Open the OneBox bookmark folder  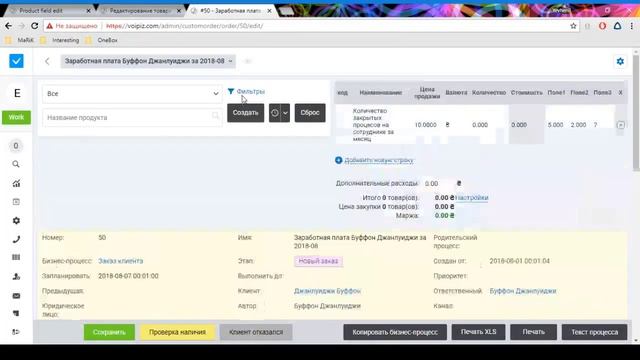click(x=102, y=40)
